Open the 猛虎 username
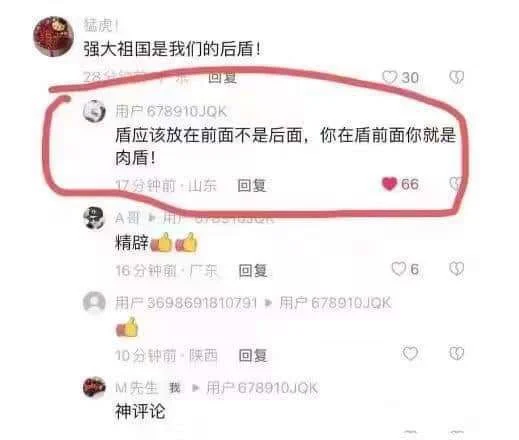This screenshot has height=440, width=519. pyautogui.click(x=101, y=25)
